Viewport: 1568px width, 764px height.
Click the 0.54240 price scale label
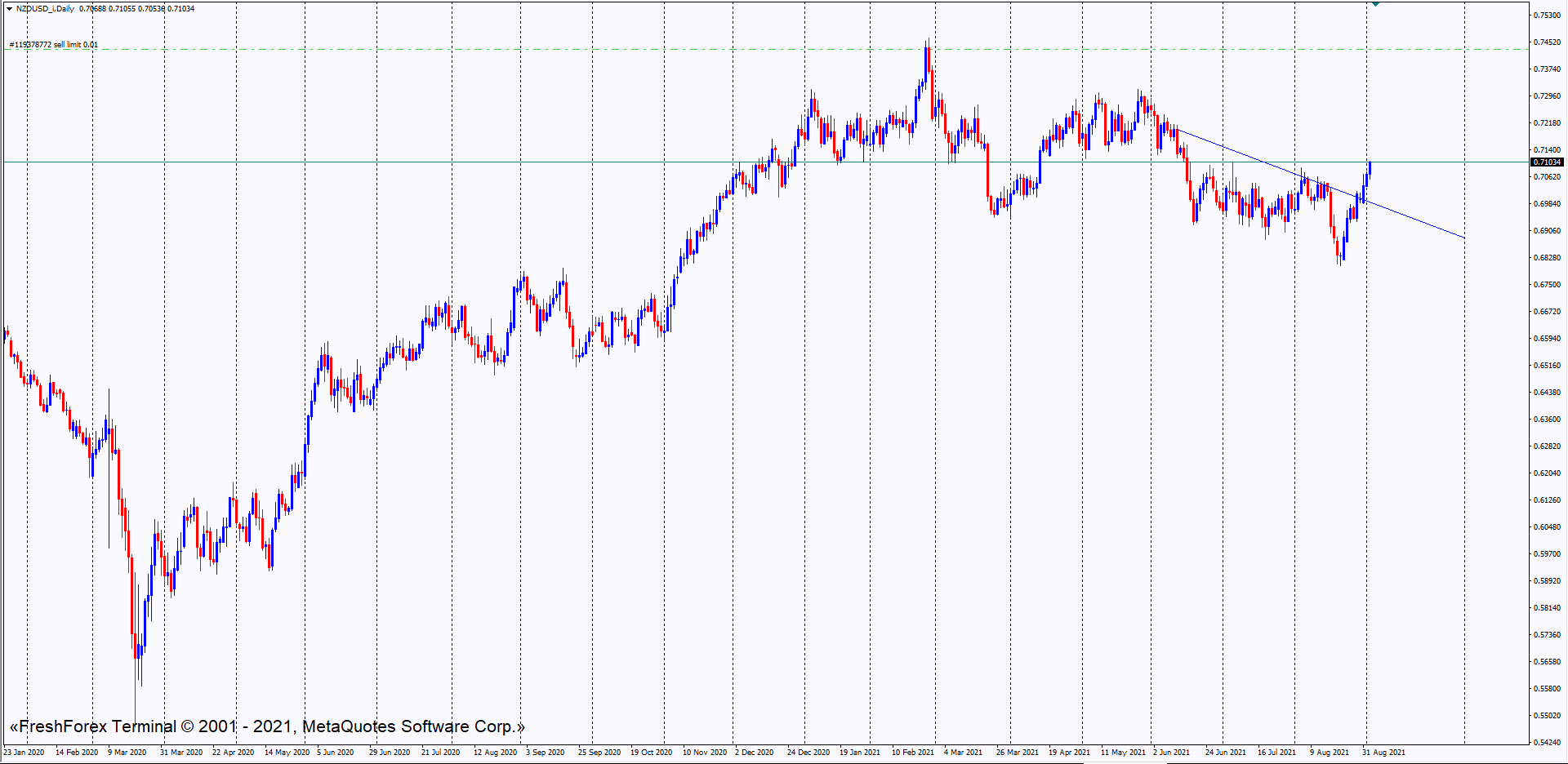click(x=1547, y=742)
